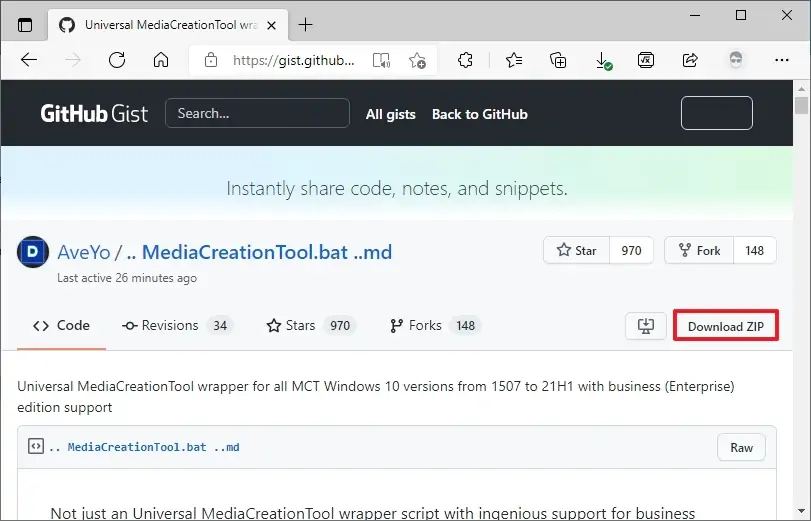Screen dimensions: 811x521
Task: Click the 'Universal MediaCreationTool wrapper' description text
Action: (x=376, y=397)
